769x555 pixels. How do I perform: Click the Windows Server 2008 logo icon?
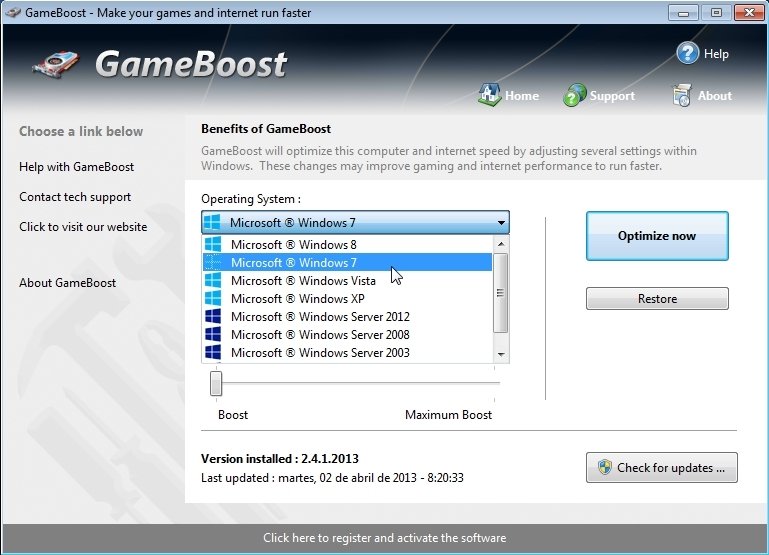tap(213, 334)
